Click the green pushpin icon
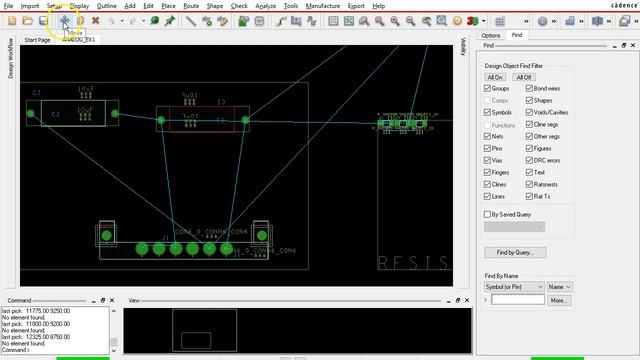 coord(169,21)
